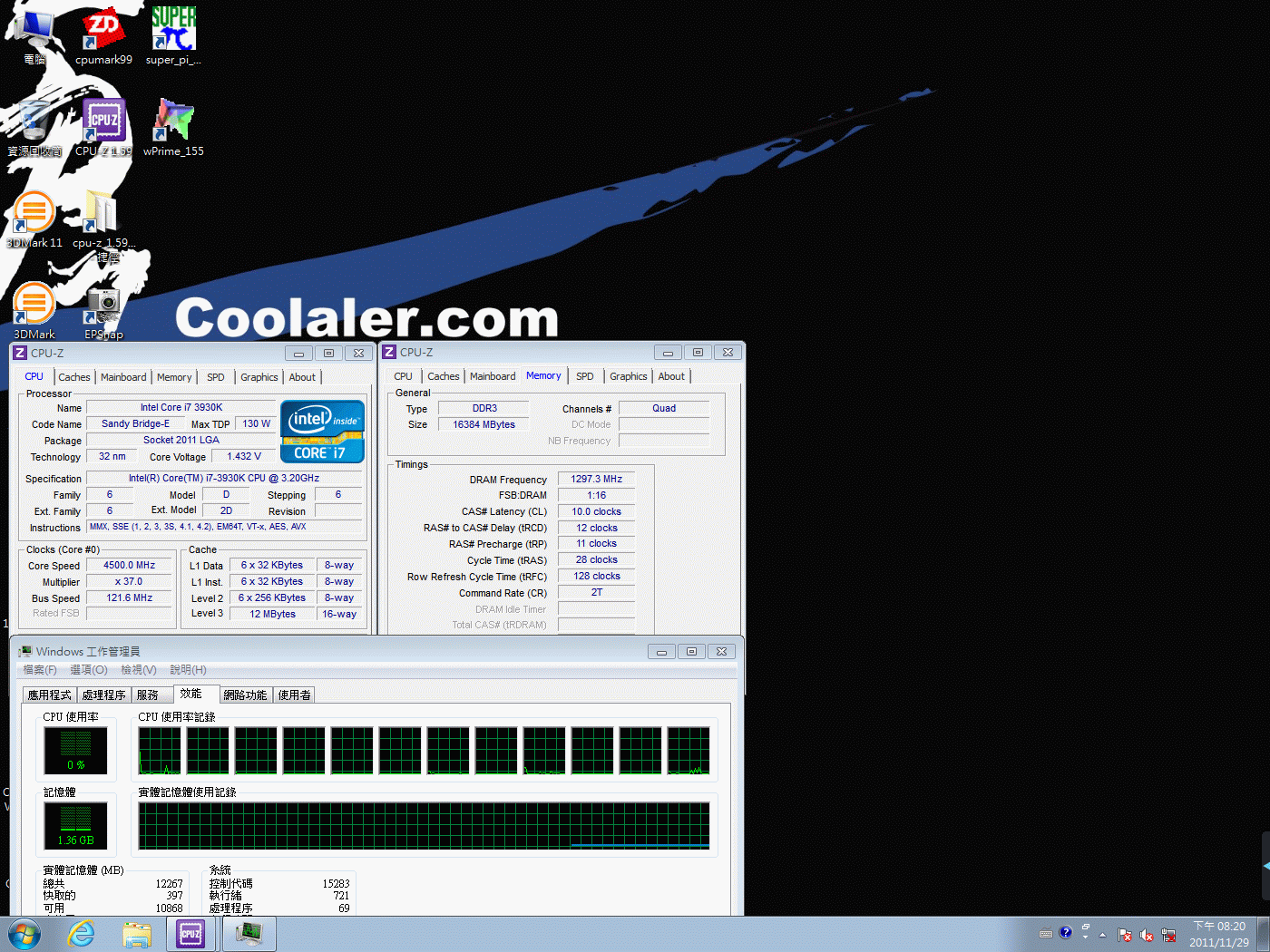
Task: Click Core Voltage value 1.432 V
Action: point(244,456)
